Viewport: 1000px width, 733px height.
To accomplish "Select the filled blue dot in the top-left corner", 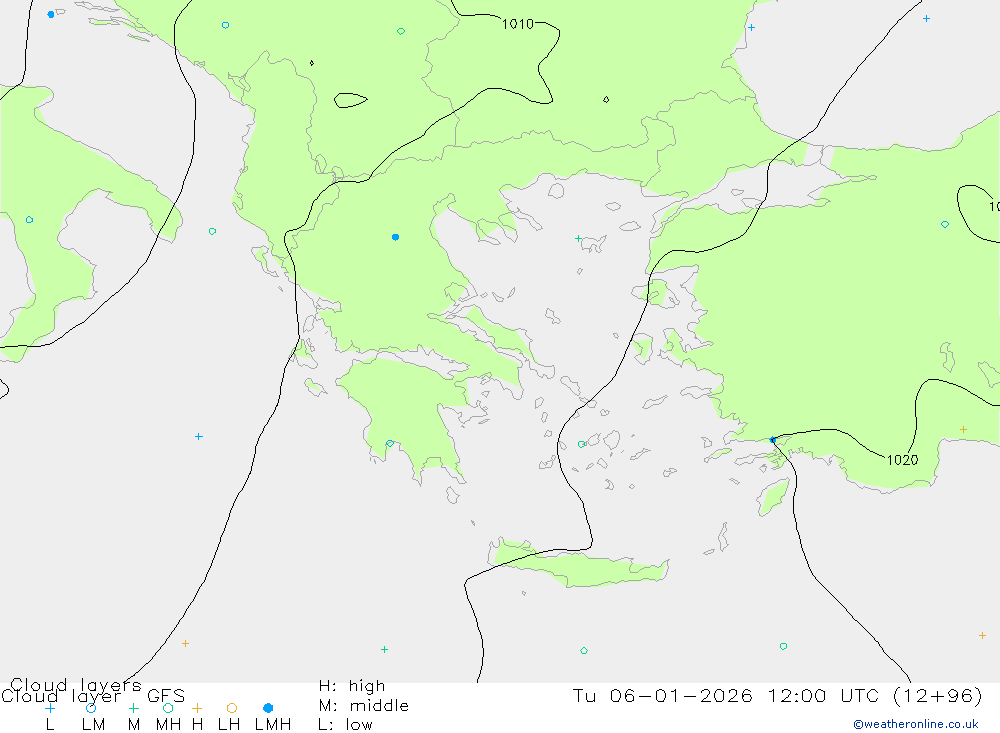I will 51,14.
